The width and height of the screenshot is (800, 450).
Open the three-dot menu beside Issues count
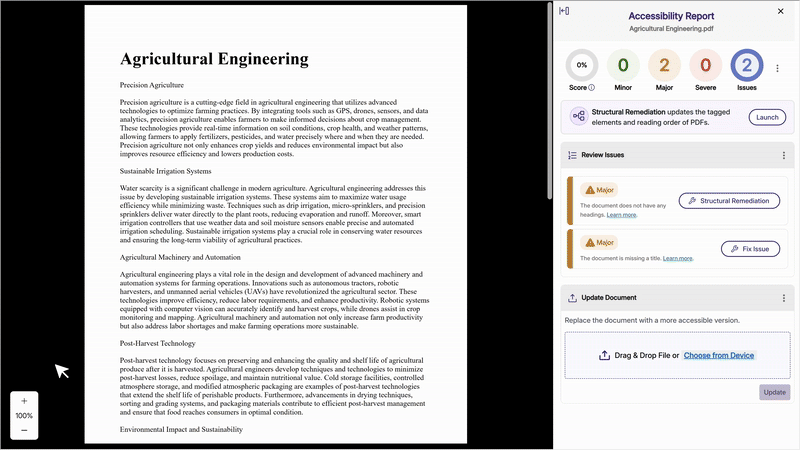click(778, 69)
